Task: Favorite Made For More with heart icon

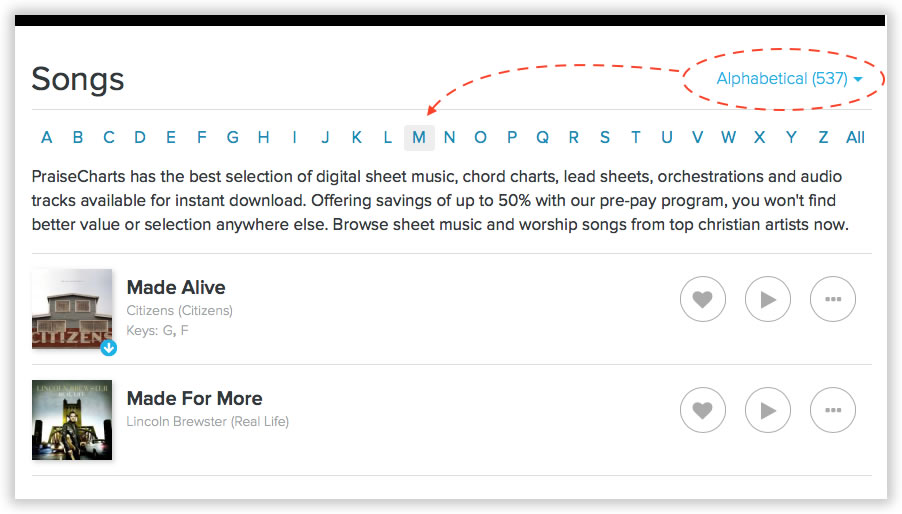Action: coord(703,410)
